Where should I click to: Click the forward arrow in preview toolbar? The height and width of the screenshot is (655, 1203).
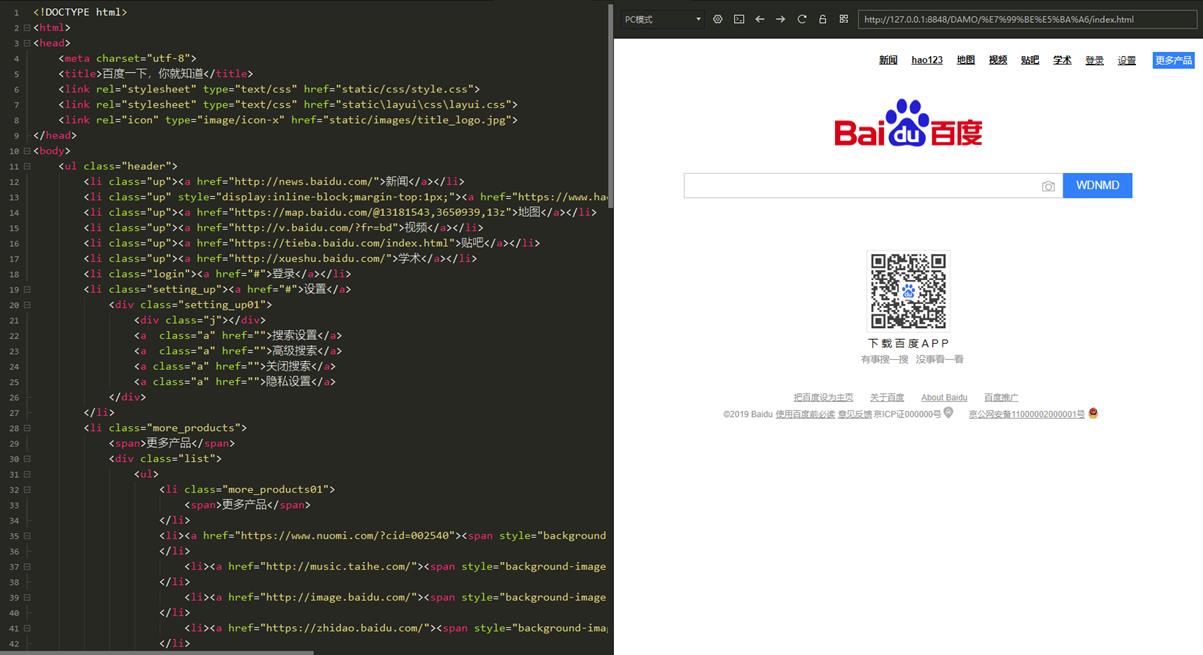(x=781, y=19)
